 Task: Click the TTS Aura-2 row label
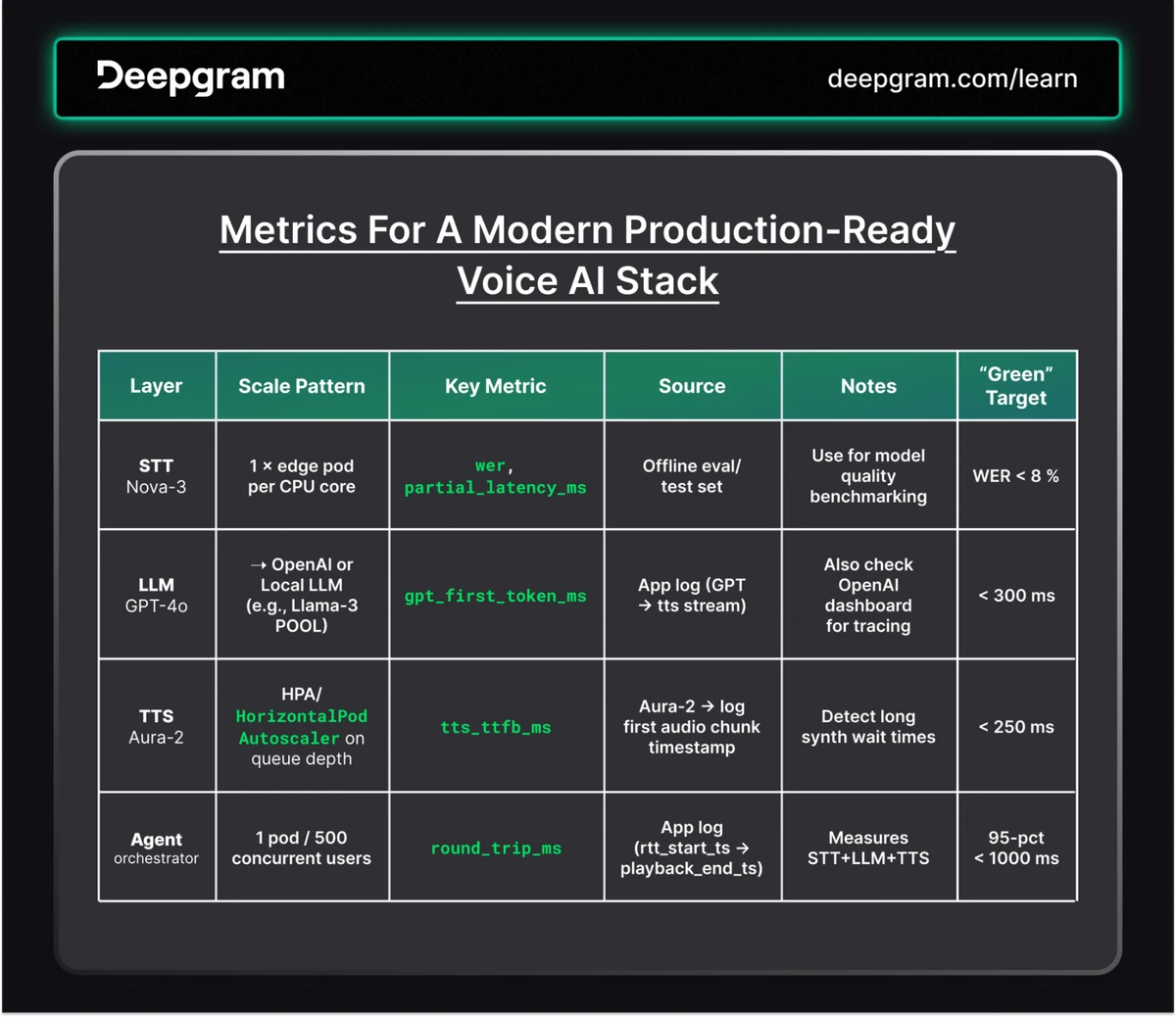pos(156,726)
